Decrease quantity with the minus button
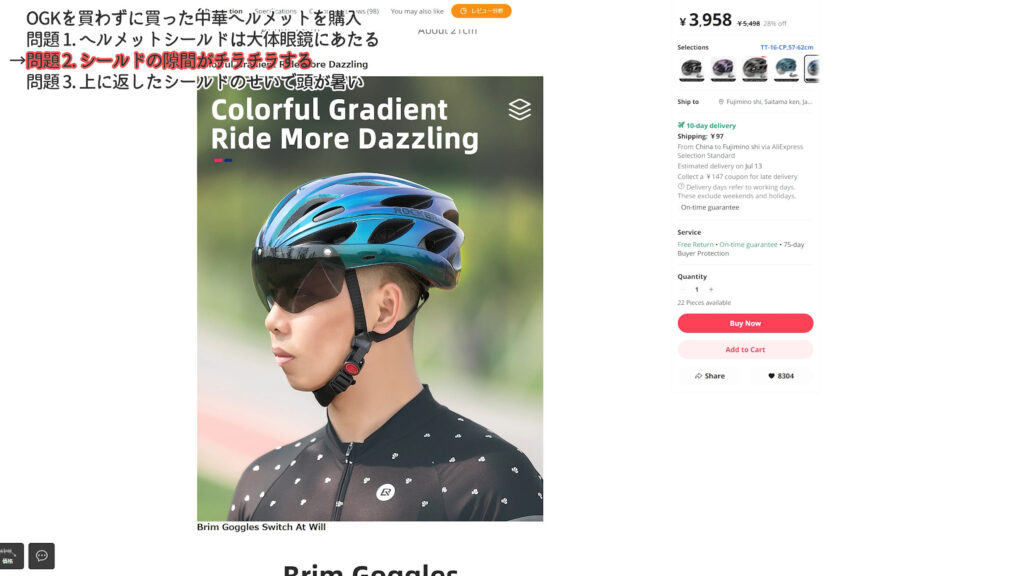1024x576 pixels. tap(683, 289)
